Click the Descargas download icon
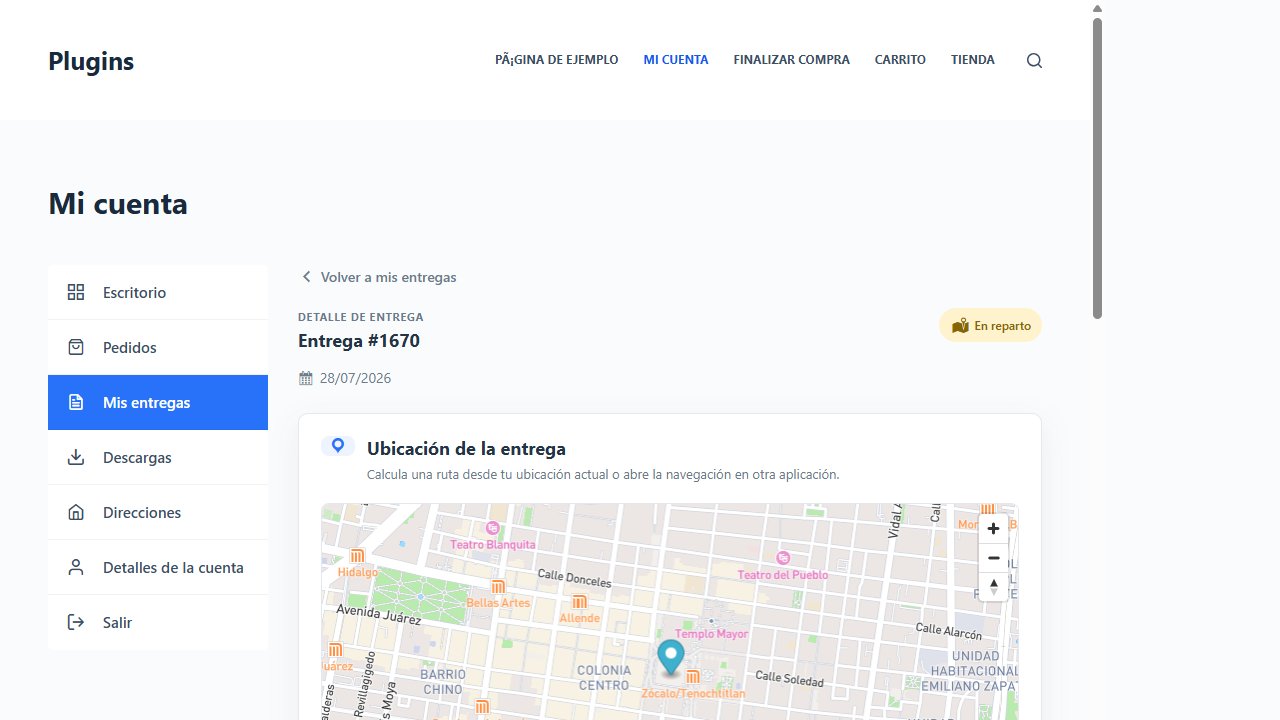Screen dimensions: 1280x720 click(76, 457)
